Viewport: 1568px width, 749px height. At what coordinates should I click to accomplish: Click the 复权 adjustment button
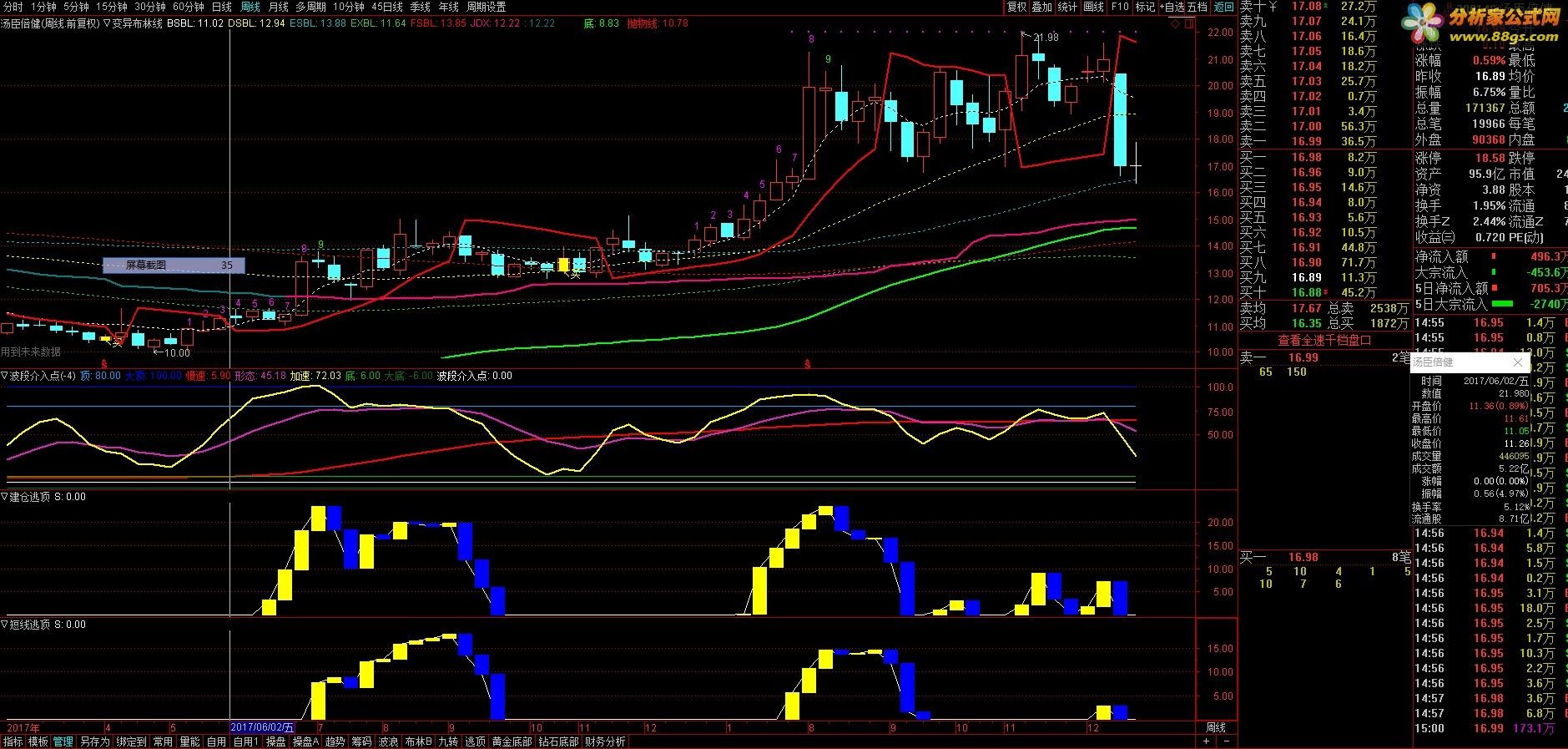coord(1016,7)
